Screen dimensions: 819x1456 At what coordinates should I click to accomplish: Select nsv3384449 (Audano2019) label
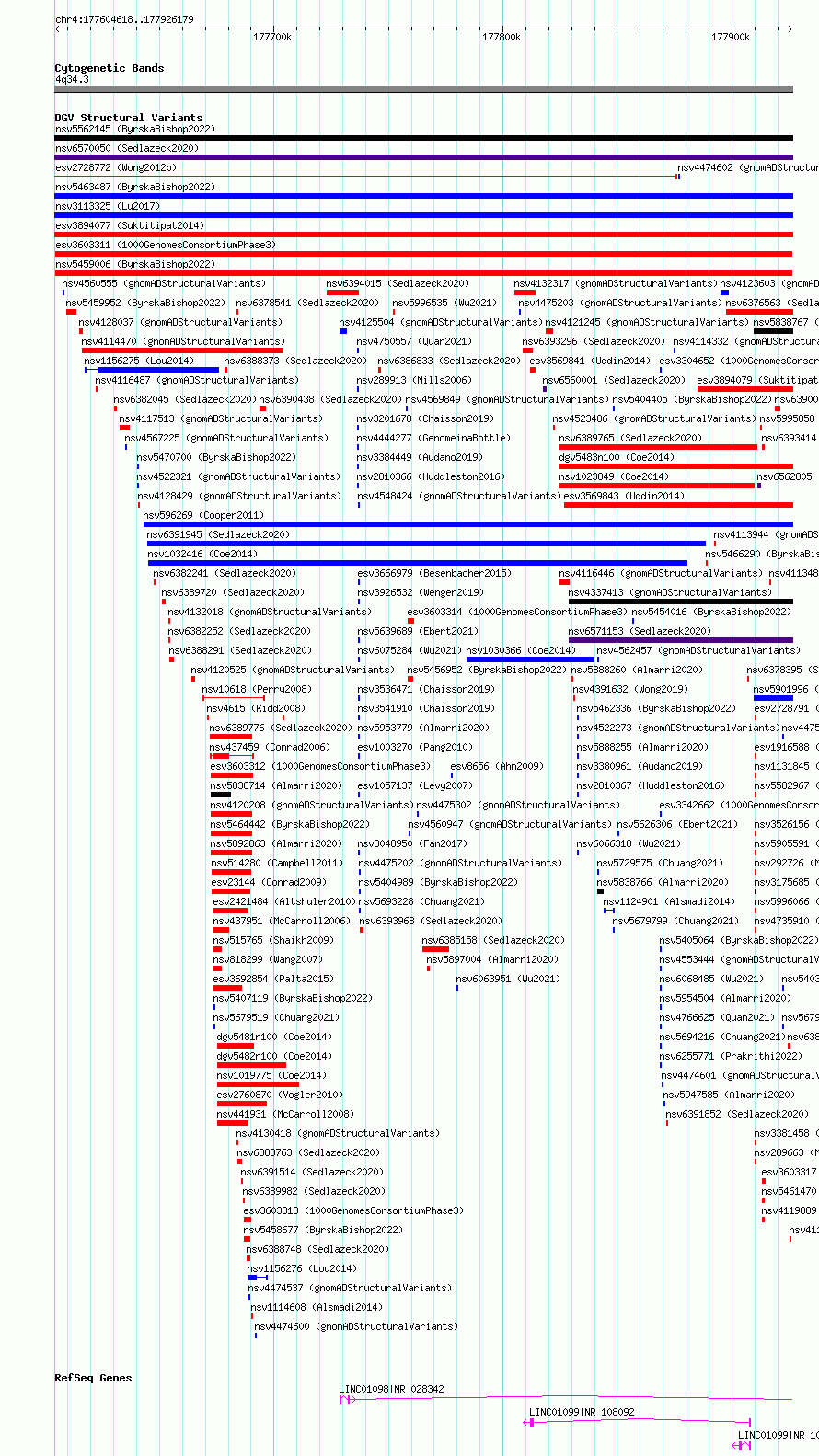tap(420, 457)
